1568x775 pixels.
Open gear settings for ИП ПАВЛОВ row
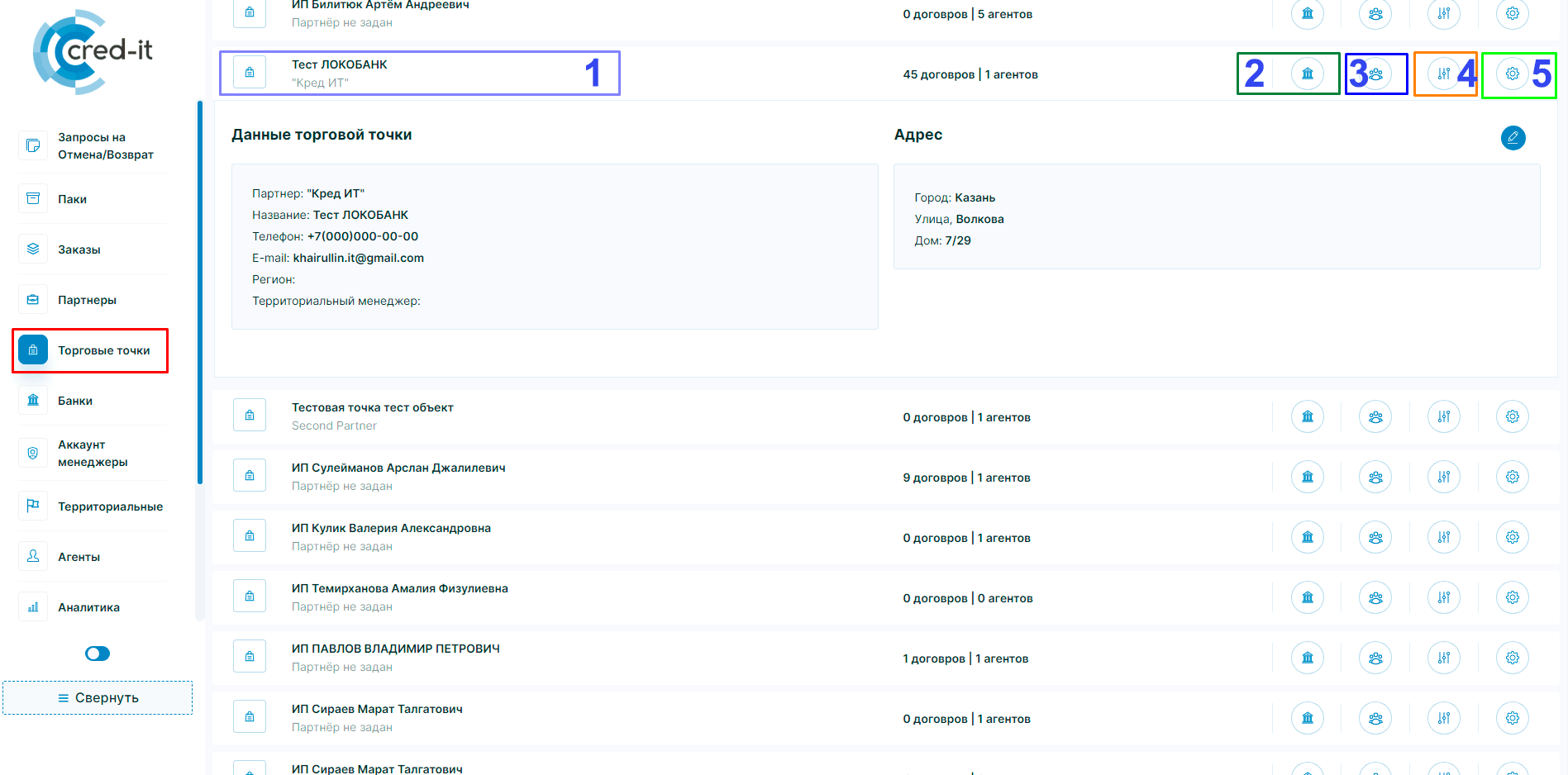[x=1512, y=658]
